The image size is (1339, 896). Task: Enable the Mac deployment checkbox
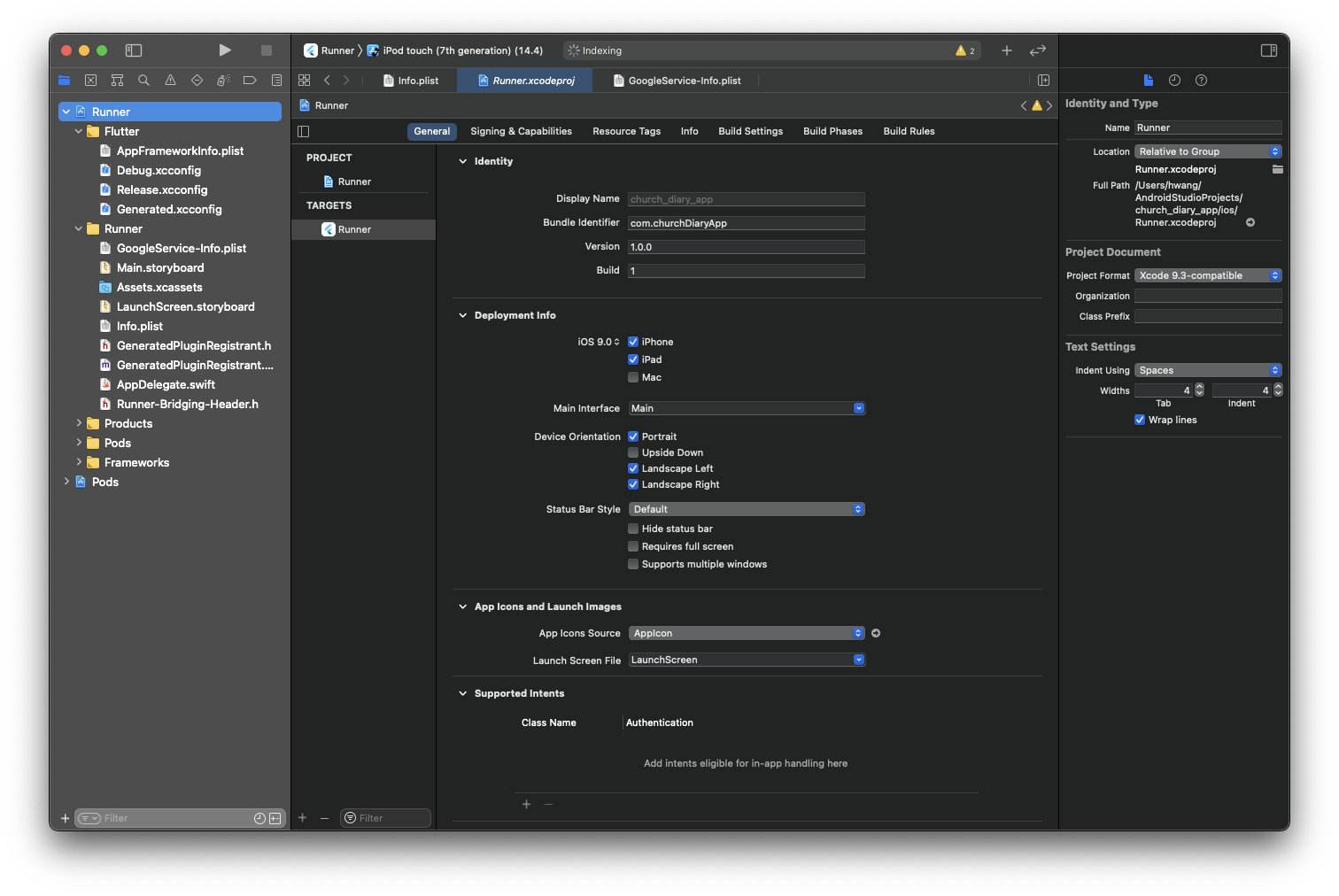(633, 377)
